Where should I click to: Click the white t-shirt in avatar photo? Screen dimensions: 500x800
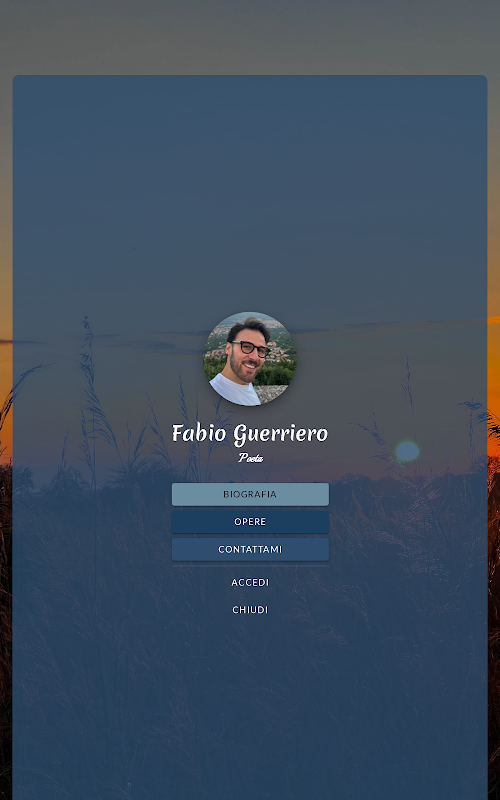[x=236, y=390]
